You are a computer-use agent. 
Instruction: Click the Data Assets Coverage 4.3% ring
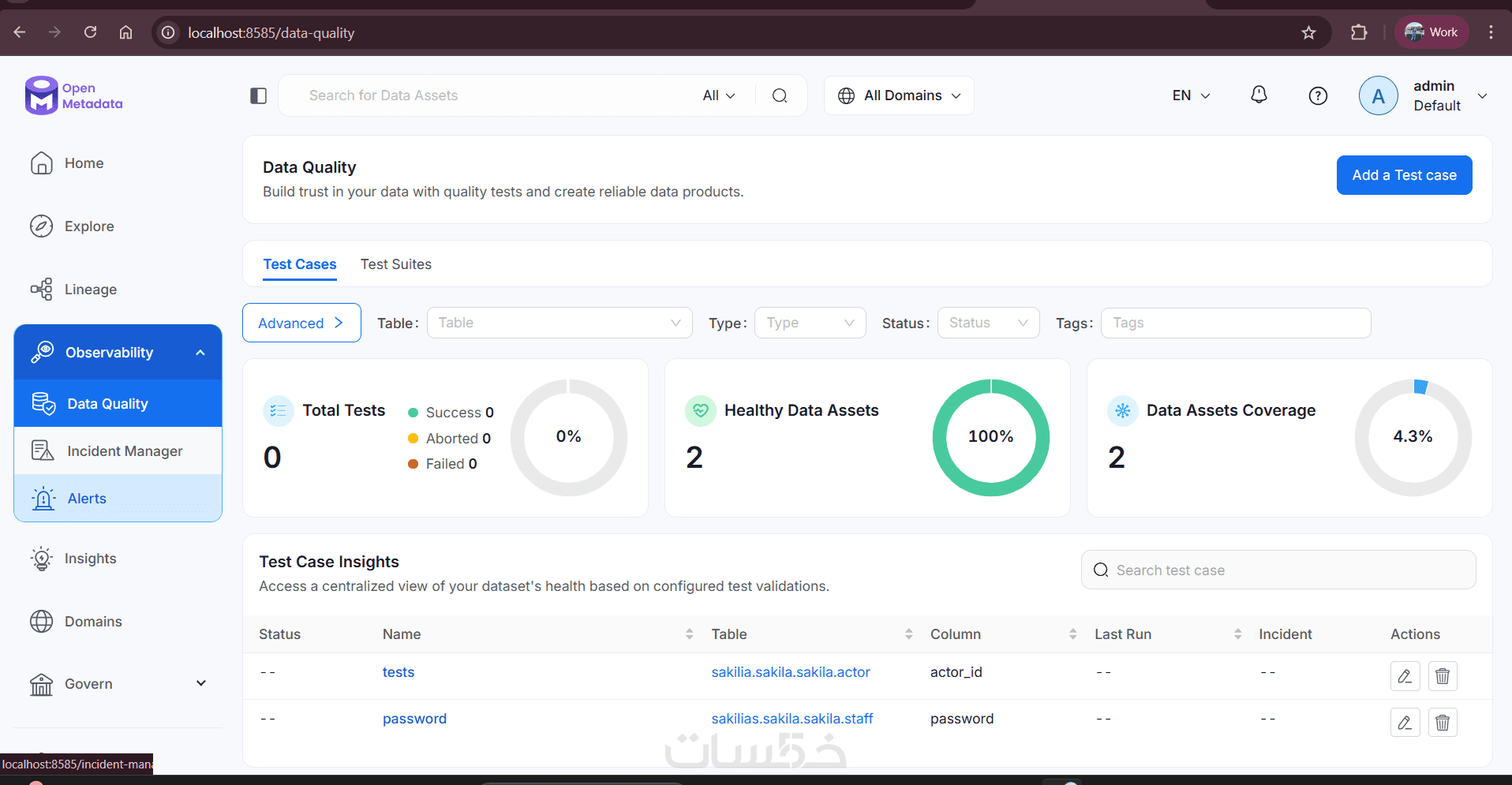1413,437
